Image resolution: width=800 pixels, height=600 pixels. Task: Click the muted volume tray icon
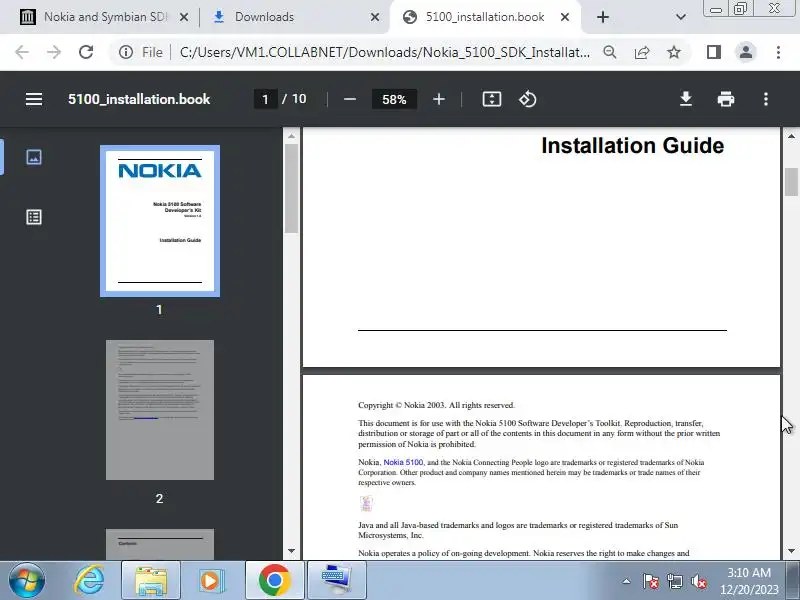point(698,581)
